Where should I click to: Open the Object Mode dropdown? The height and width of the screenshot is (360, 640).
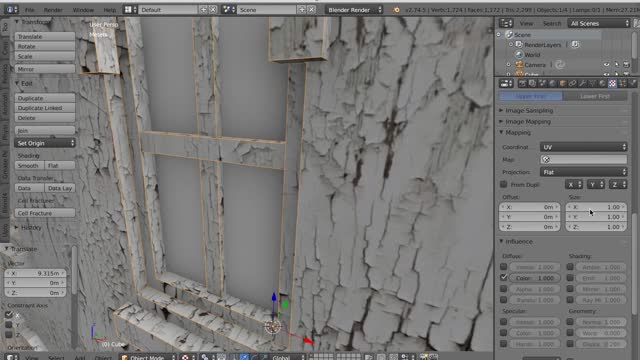[149, 358]
